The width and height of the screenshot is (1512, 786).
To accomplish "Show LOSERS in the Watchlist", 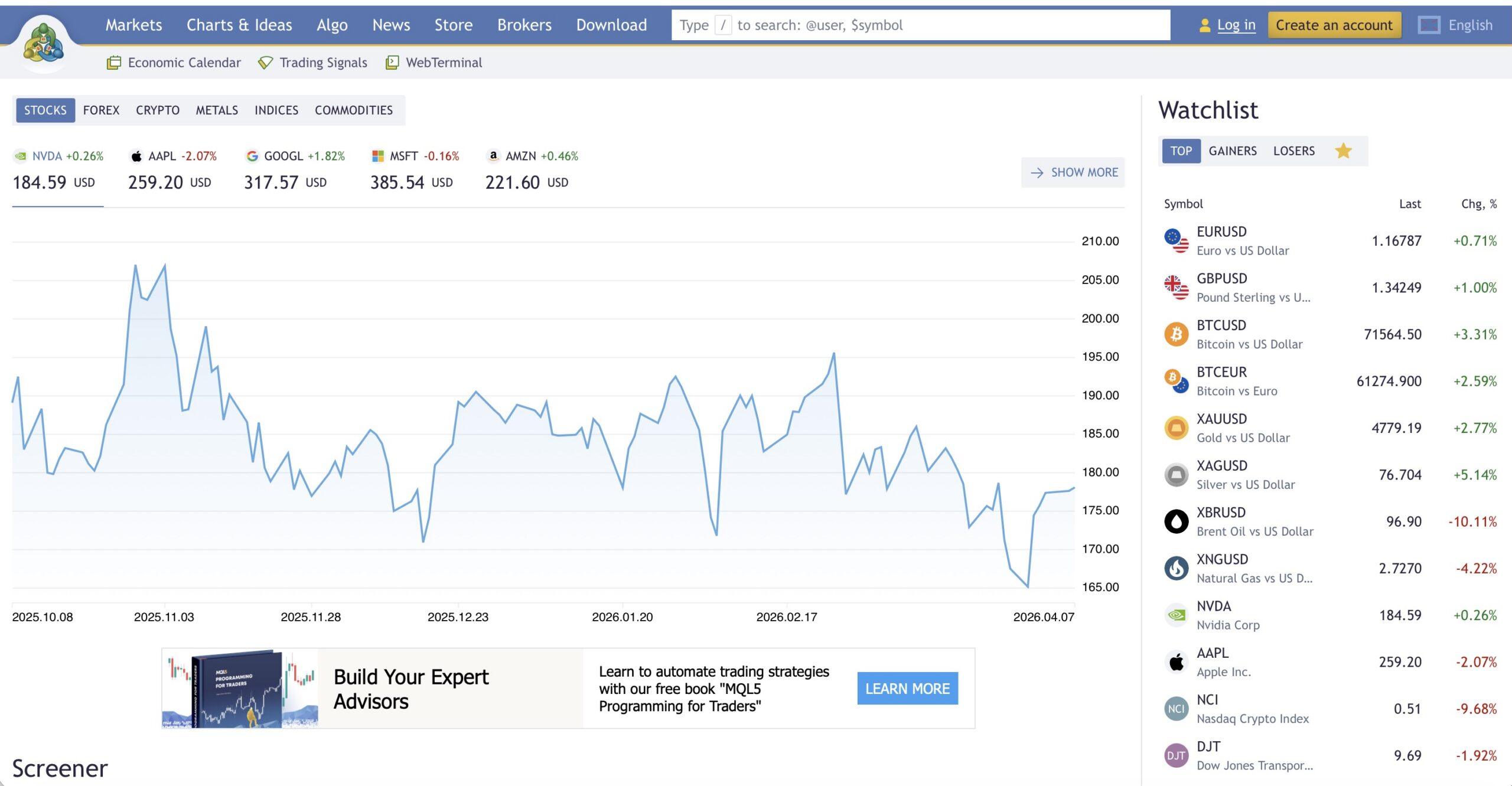I will click(1294, 151).
